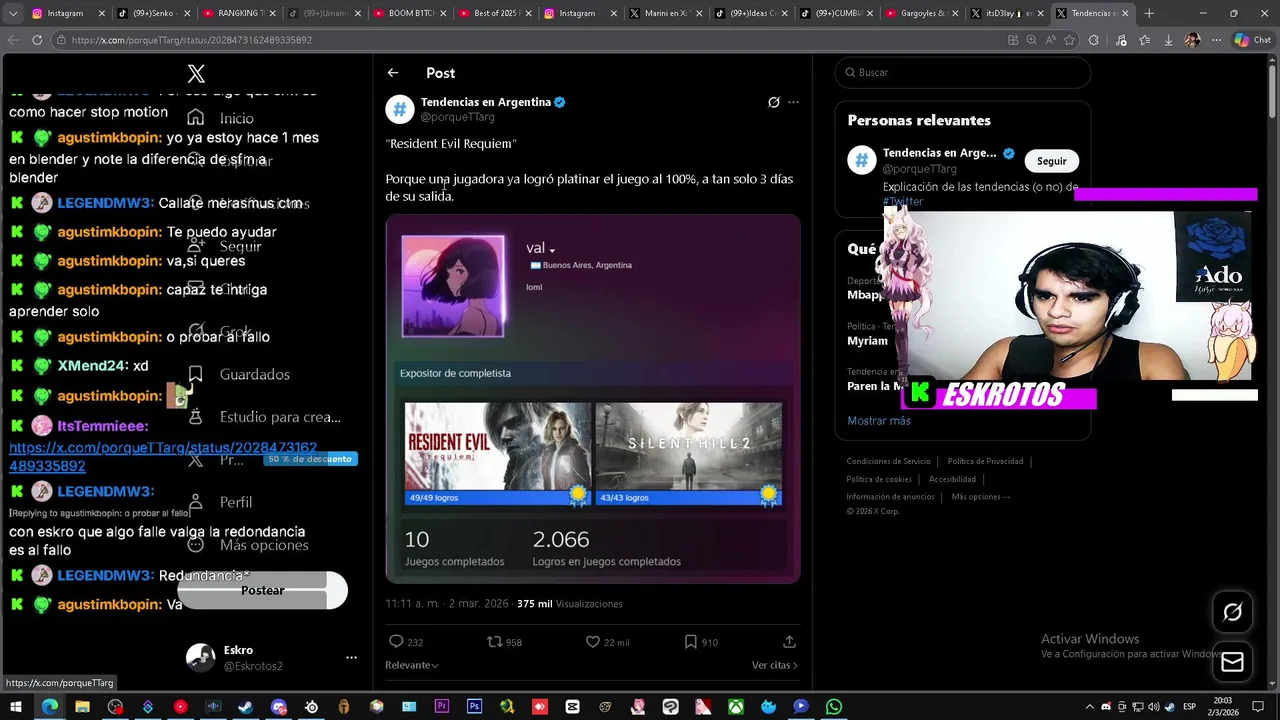Click the ESP language indicator in the tray
Screen dimensions: 1280x720
click(1189, 707)
